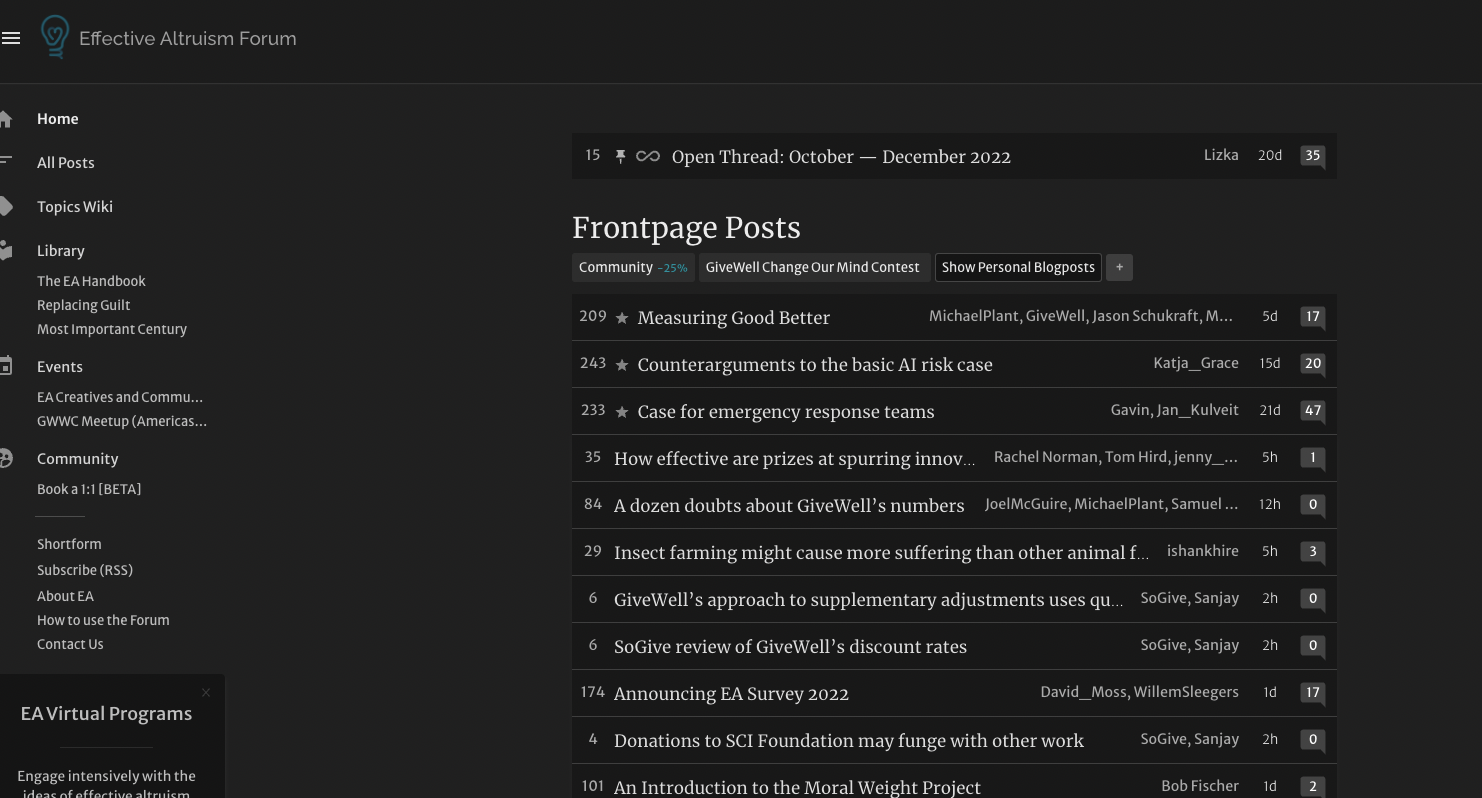Toggle GiveWell Change Our Mind Contest filter
Screen dimensions: 1482x798
pyautogui.click(x=812, y=267)
